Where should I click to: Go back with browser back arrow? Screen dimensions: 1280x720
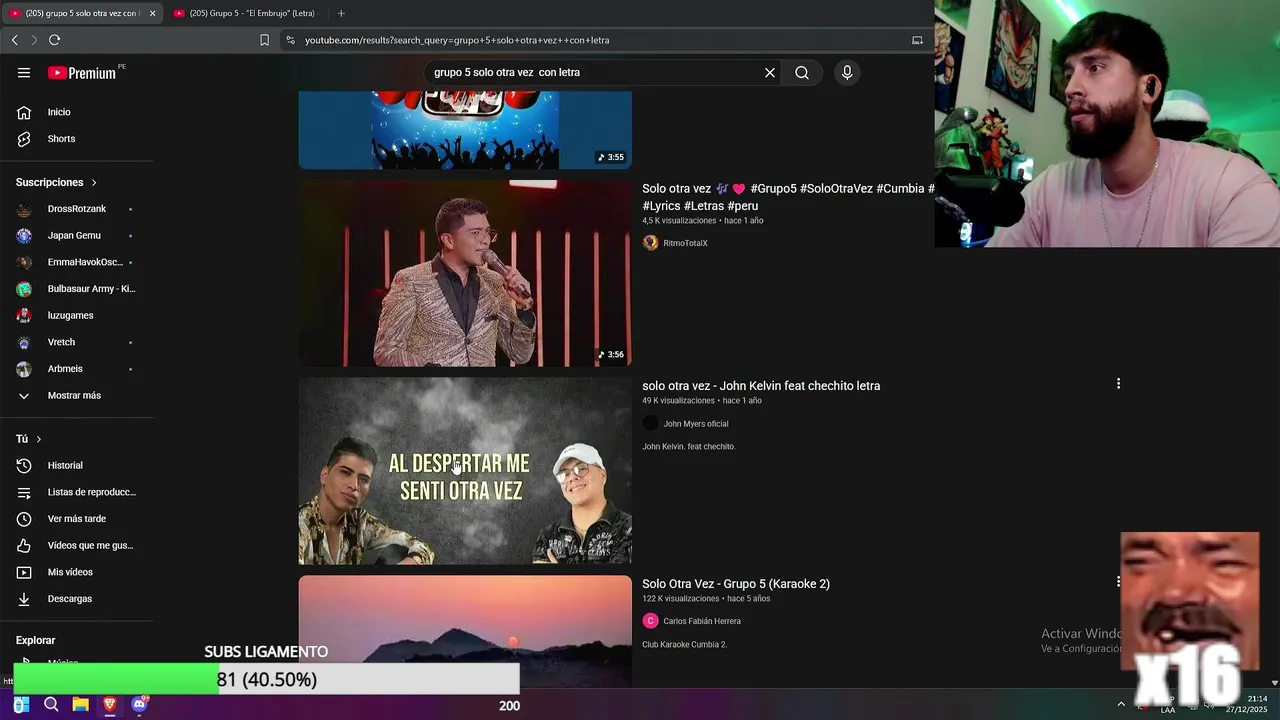click(14, 40)
